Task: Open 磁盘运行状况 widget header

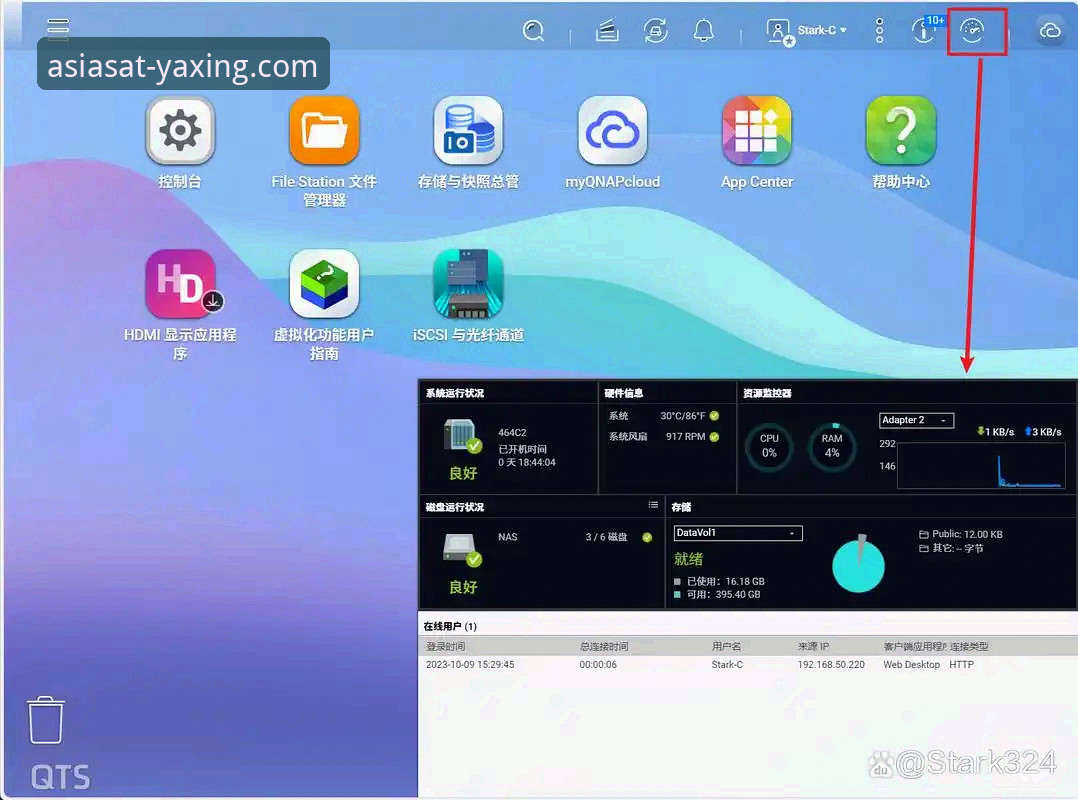Action: tap(454, 507)
